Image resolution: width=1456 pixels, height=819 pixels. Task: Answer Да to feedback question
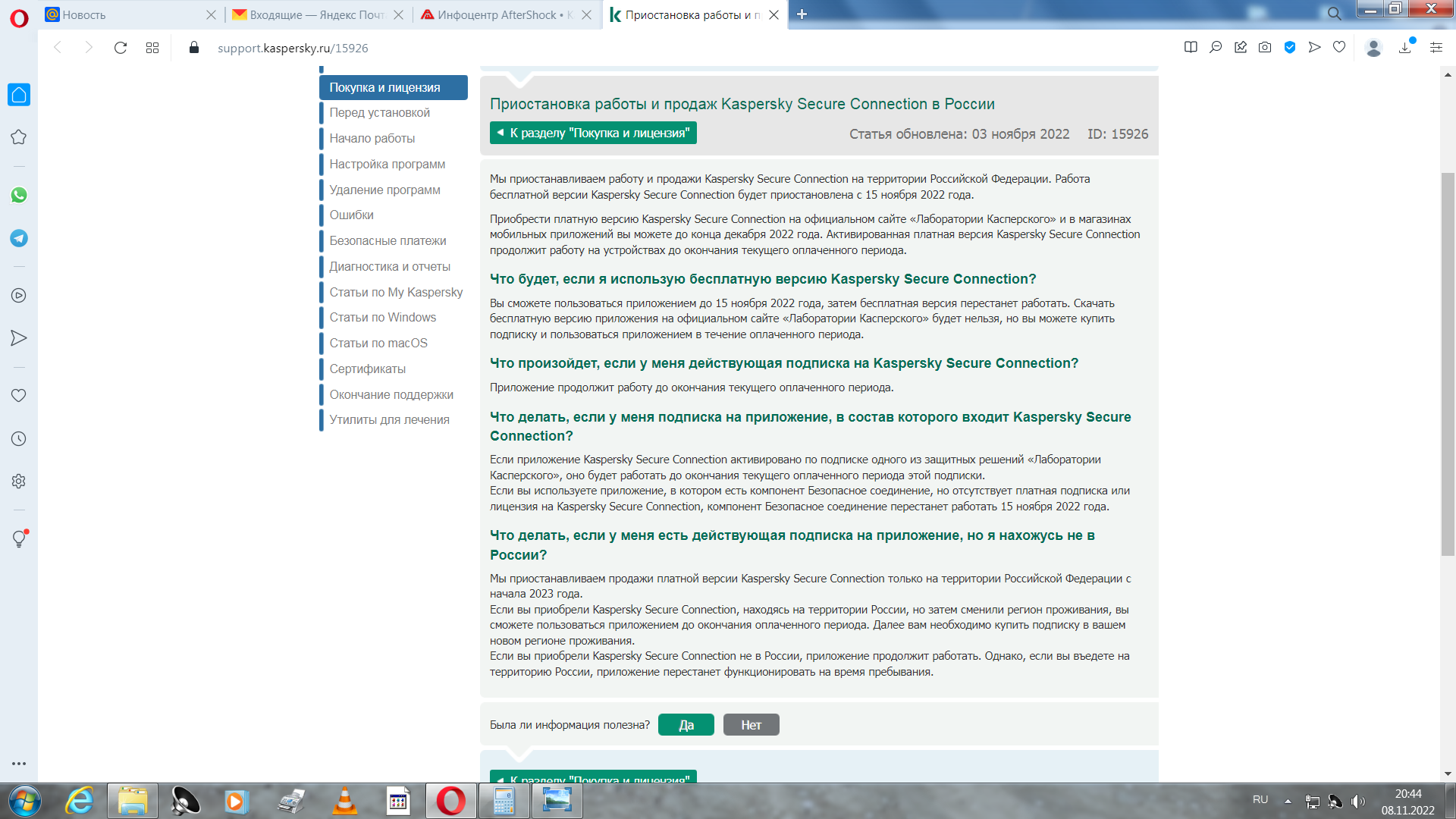(x=686, y=725)
